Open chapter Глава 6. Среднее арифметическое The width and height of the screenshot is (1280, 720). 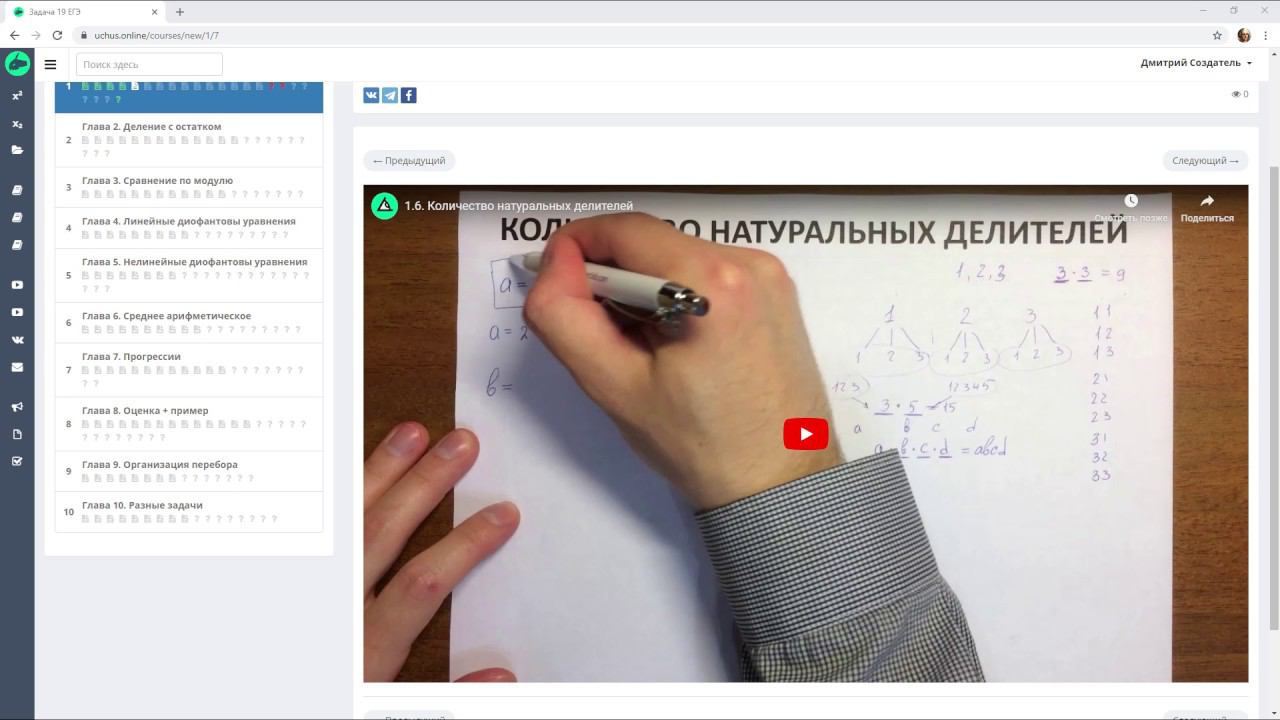click(x=189, y=322)
